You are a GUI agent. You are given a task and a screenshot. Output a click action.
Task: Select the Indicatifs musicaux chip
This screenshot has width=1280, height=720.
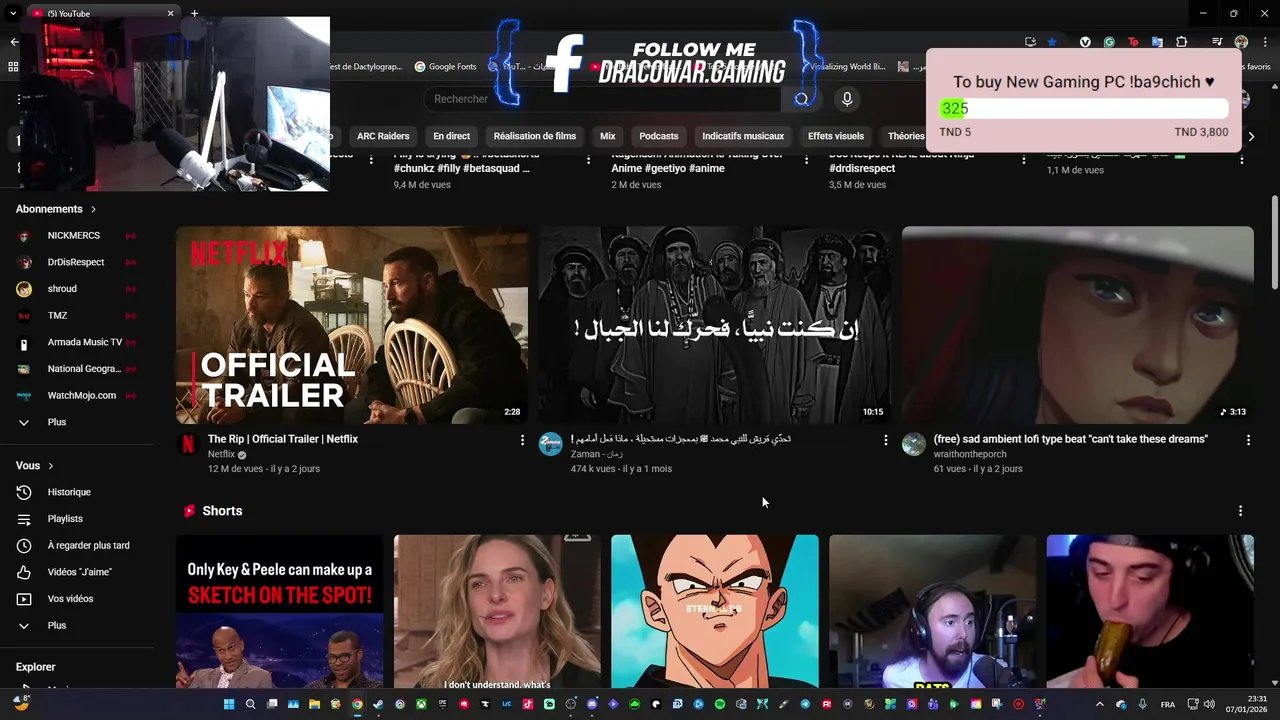[x=743, y=136]
